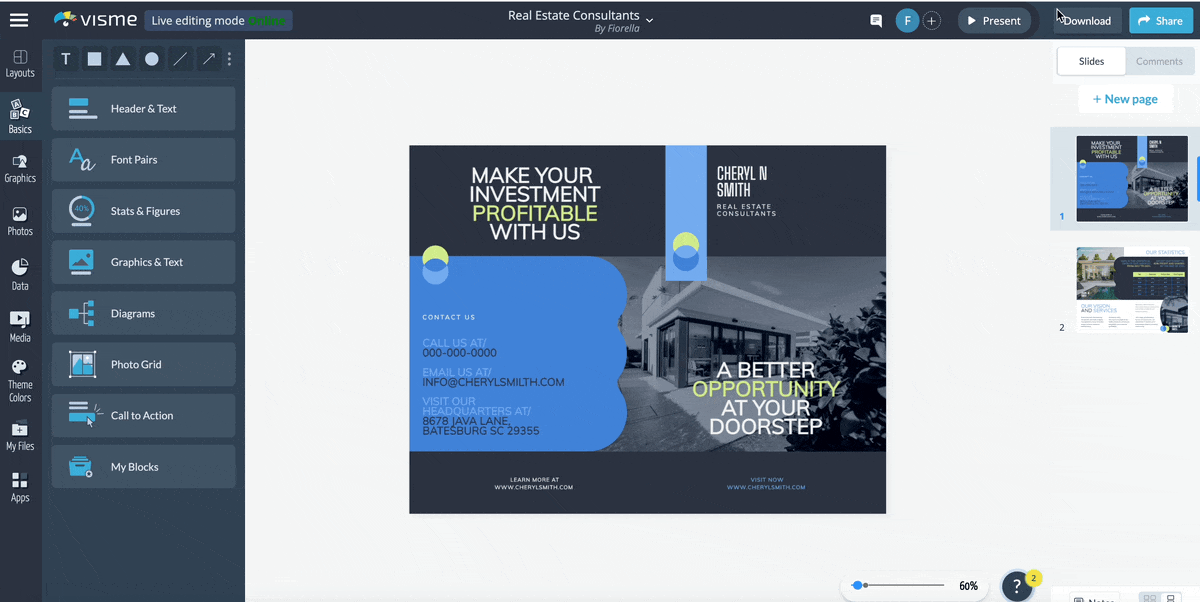
Task: Select the rectangle shape tool
Action: point(93,59)
